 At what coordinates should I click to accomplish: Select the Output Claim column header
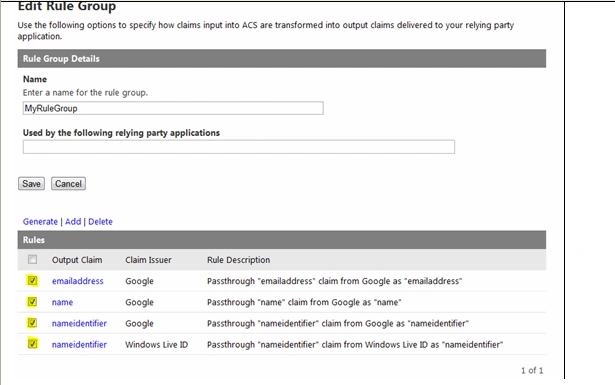77,260
